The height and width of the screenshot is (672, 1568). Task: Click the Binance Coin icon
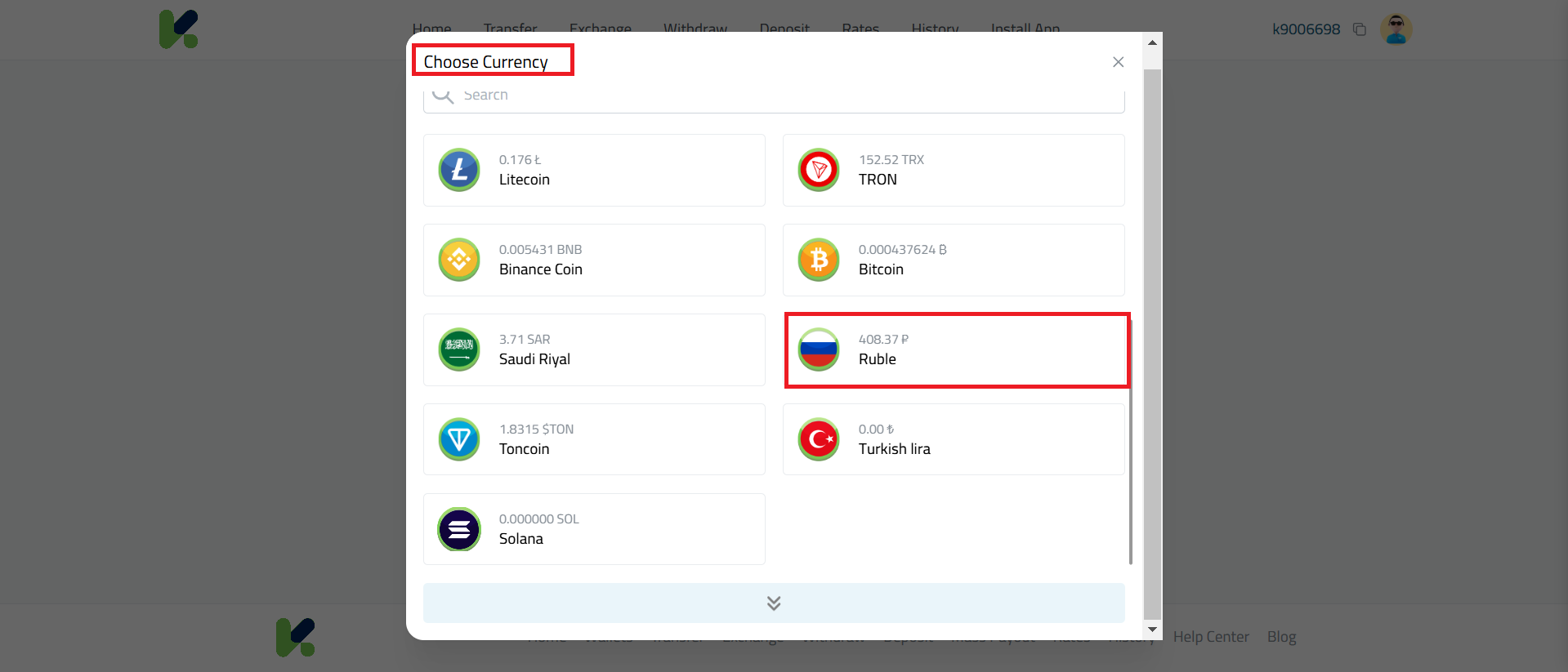[x=459, y=260]
